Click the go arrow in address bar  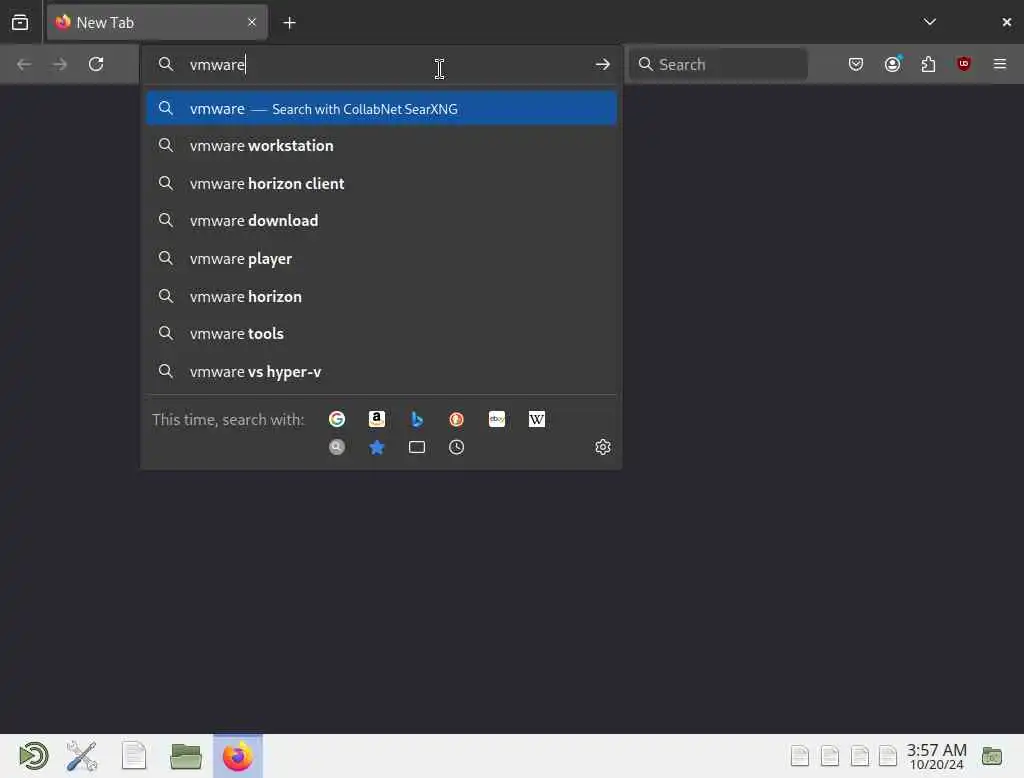coord(603,64)
